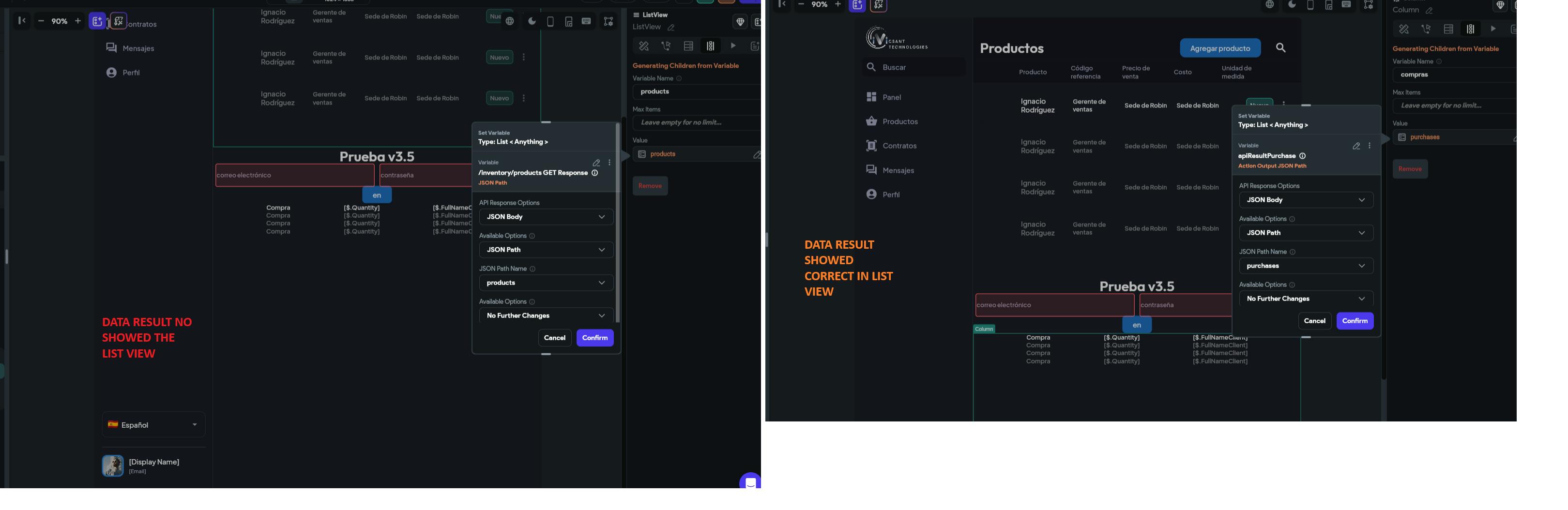Zoom in the canvas in left screenshot
This screenshot has height=510, width=1568.
coord(77,21)
